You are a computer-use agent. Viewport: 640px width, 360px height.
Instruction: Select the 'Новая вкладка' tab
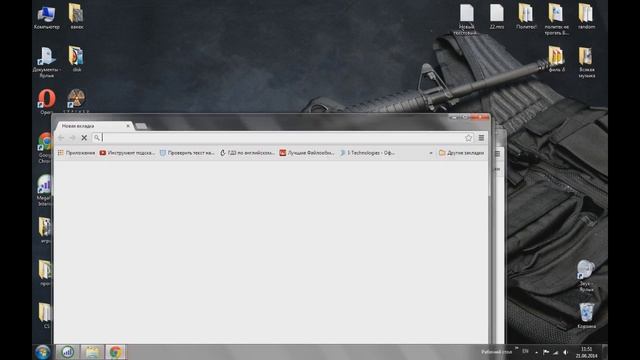[93, 126]
